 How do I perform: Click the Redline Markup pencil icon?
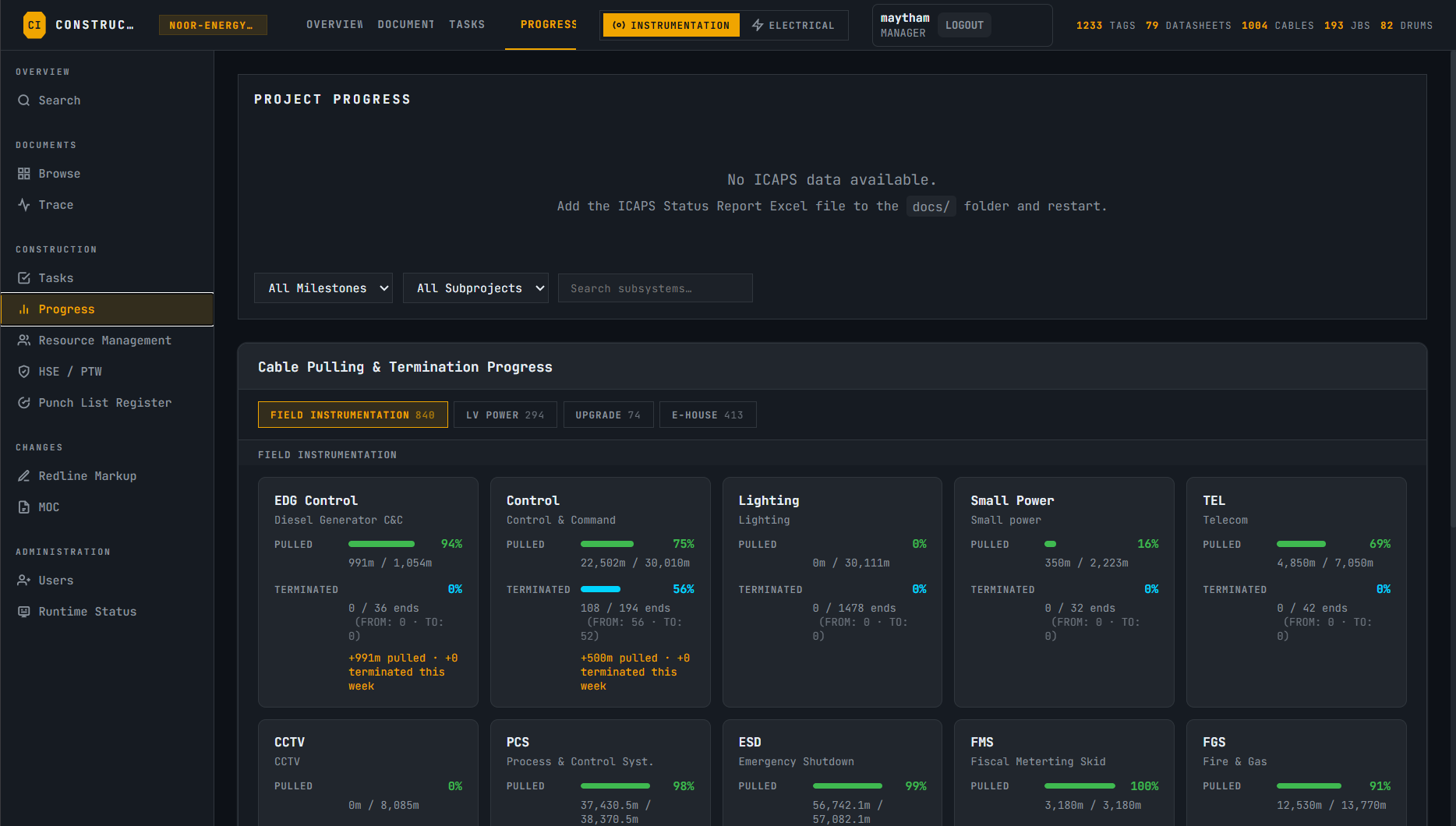click(24, 476)
